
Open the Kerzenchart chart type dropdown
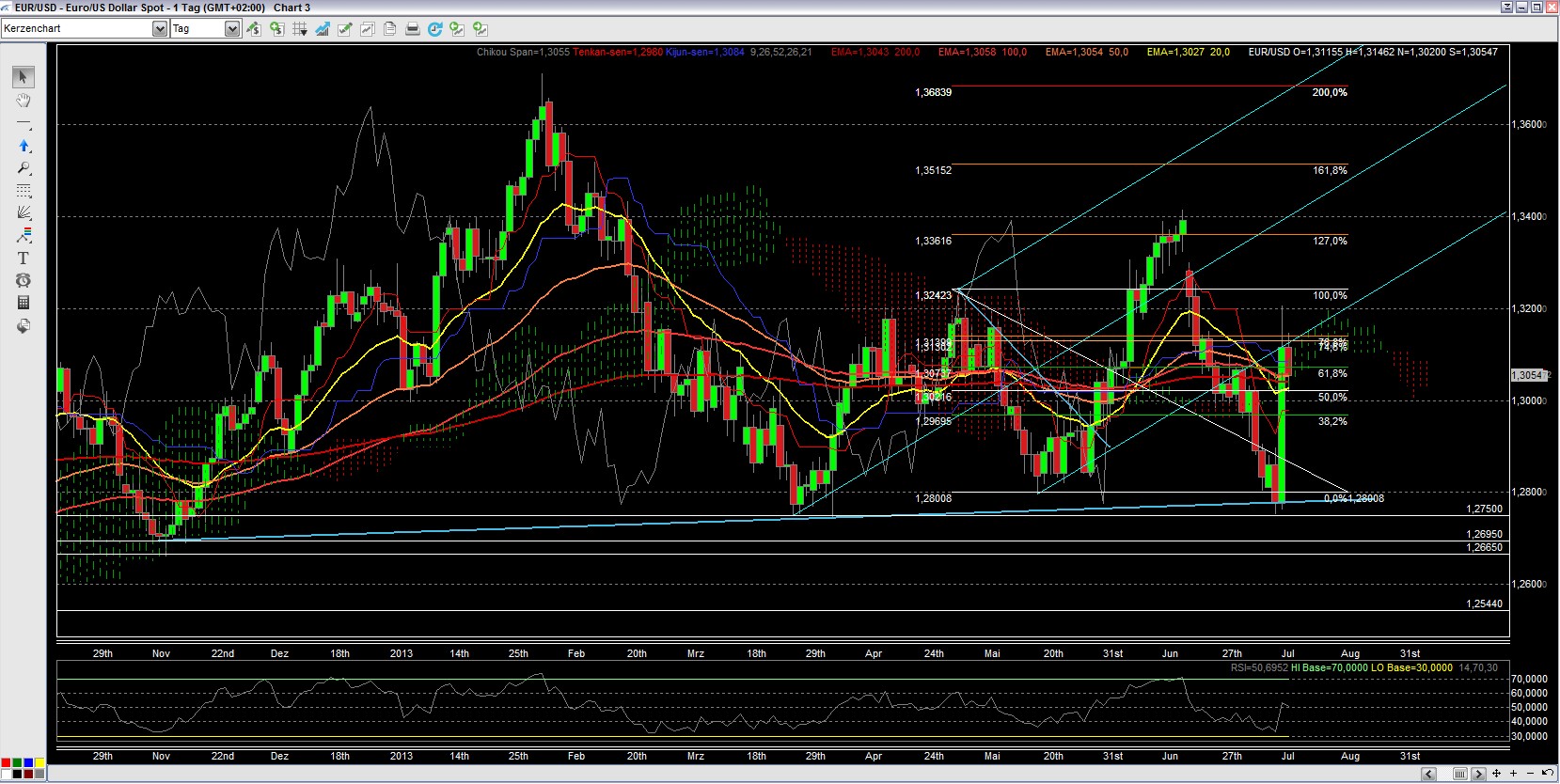click(x=159, y=29)
